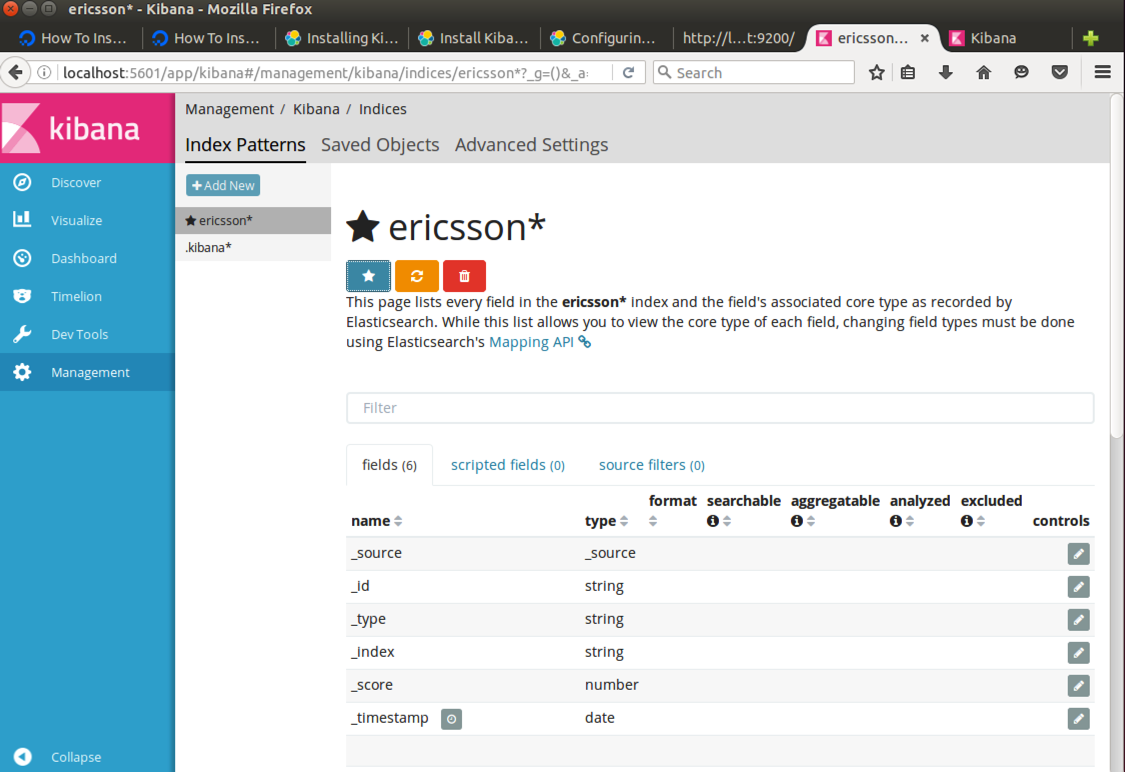1125x772 pixels.
Task: Sort by the aggregatable column
Action: 811,521
